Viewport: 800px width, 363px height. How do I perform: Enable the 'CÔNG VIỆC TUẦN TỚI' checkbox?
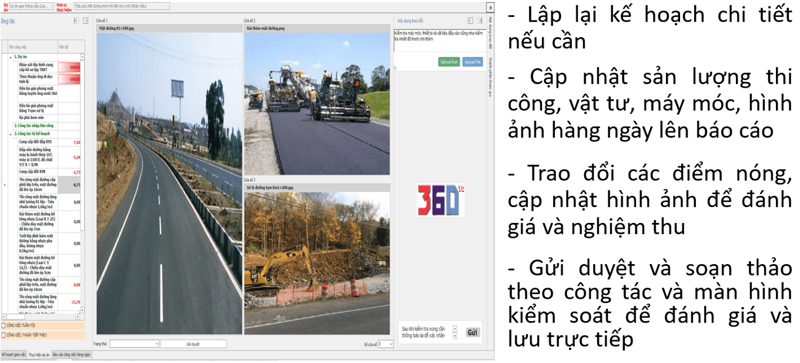point(4,325)
